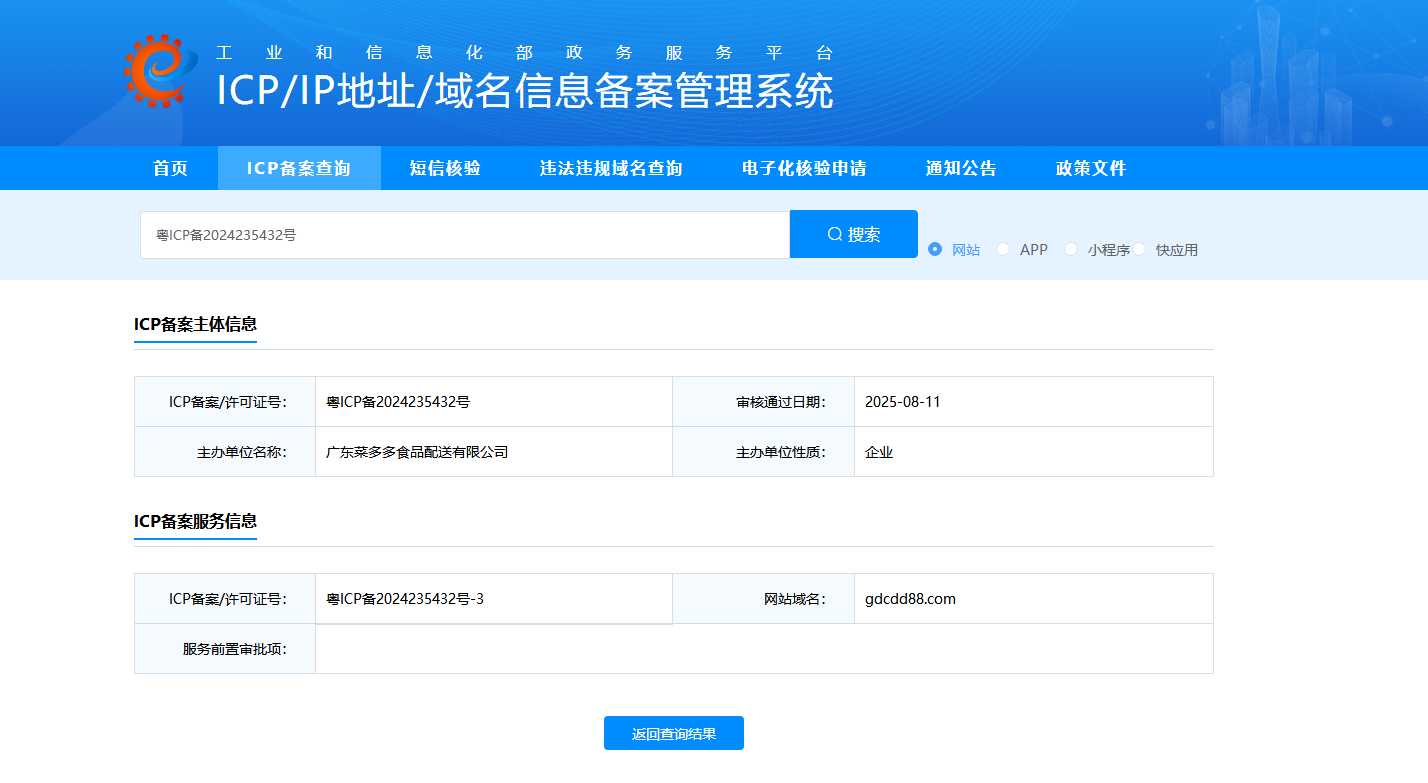Click the 主办单位名称 label
The image size is (1428, 783).
(242, 452)
